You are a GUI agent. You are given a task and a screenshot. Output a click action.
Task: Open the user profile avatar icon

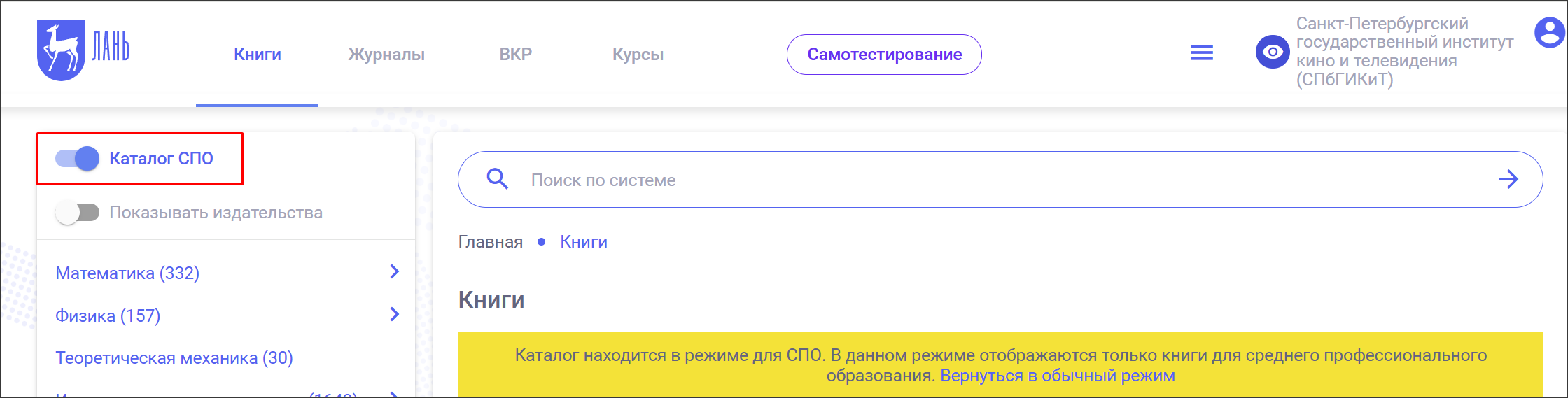(x=1550, y=33)
